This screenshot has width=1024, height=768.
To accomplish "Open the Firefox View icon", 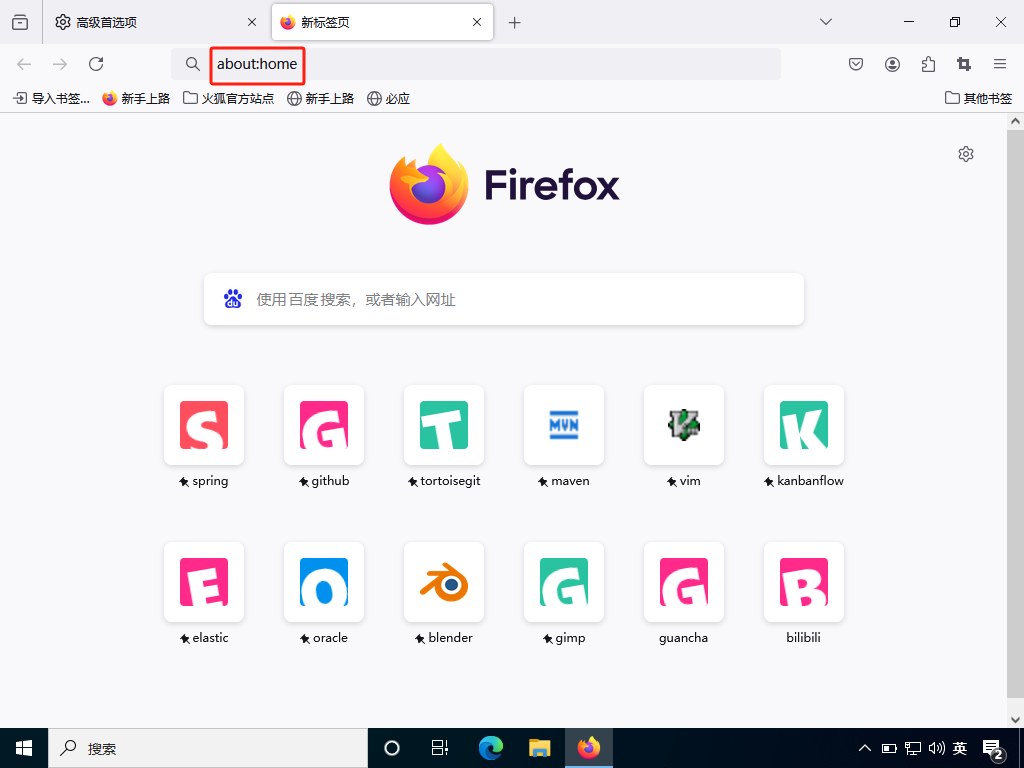I will coord(20,22).
